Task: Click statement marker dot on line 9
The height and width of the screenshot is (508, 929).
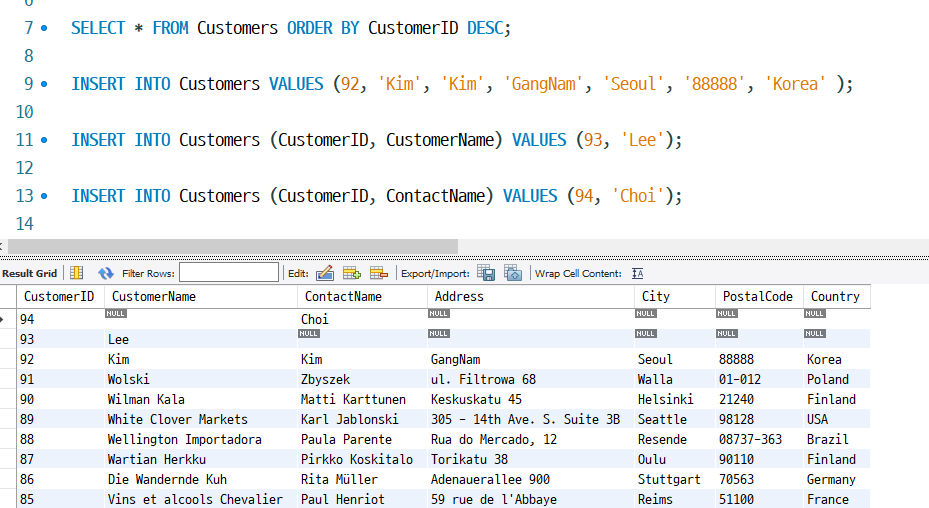Action: (x=44, y=84)
